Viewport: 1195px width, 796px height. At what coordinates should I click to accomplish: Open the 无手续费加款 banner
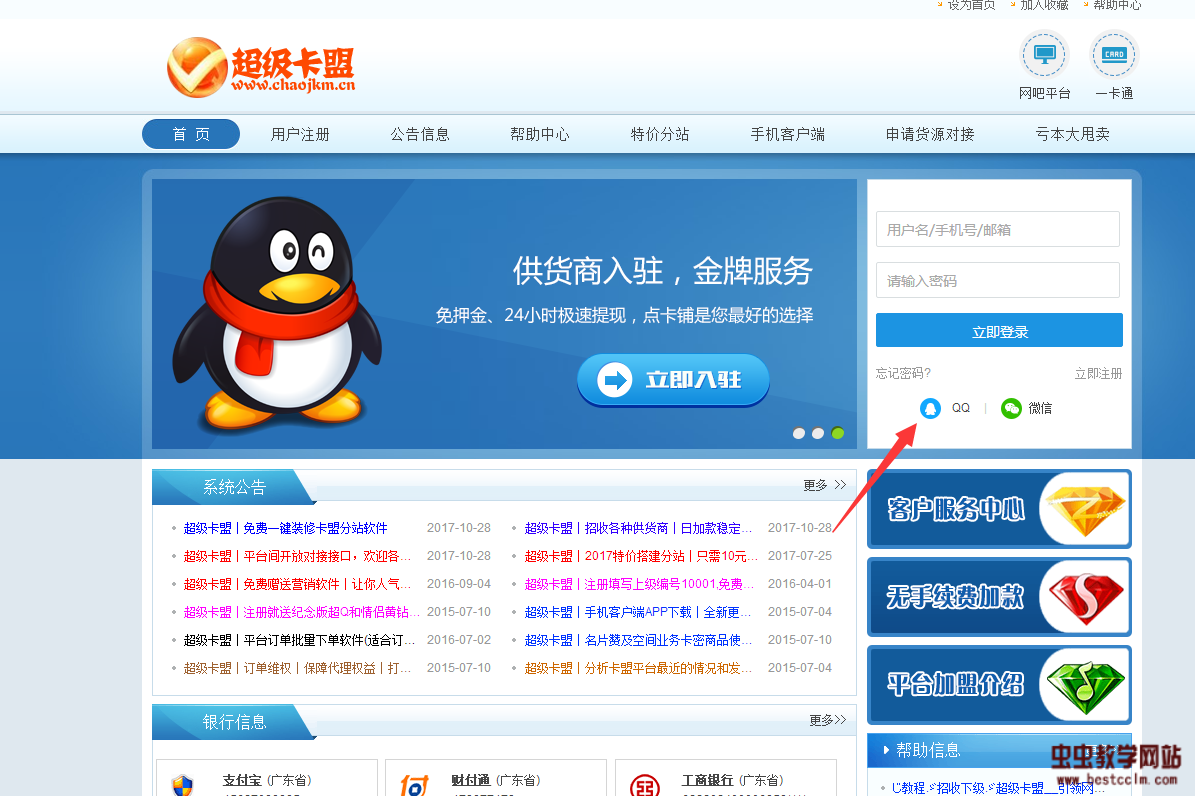coord(999,596)
